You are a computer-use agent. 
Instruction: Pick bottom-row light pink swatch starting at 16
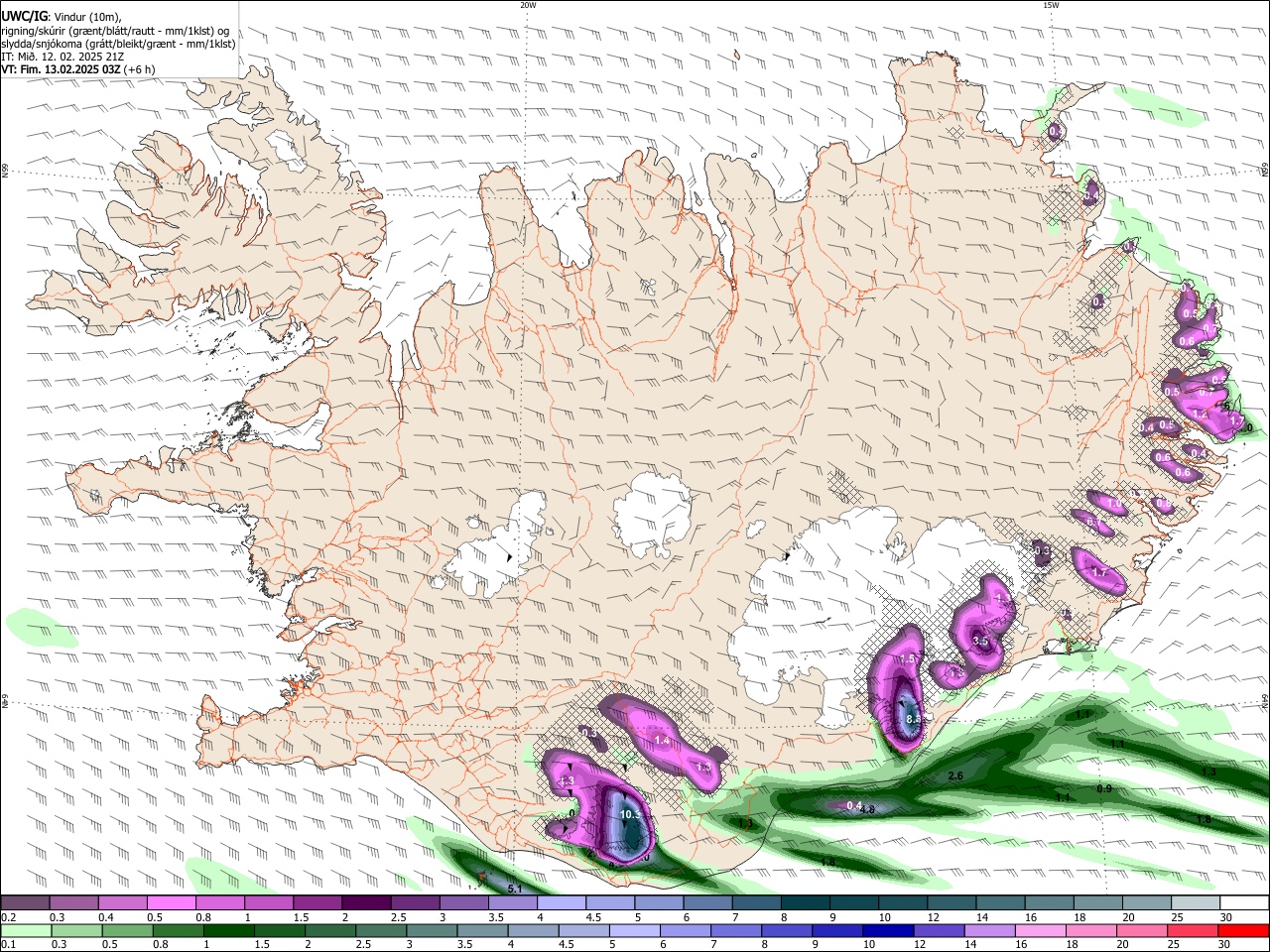click(1042, 930)
